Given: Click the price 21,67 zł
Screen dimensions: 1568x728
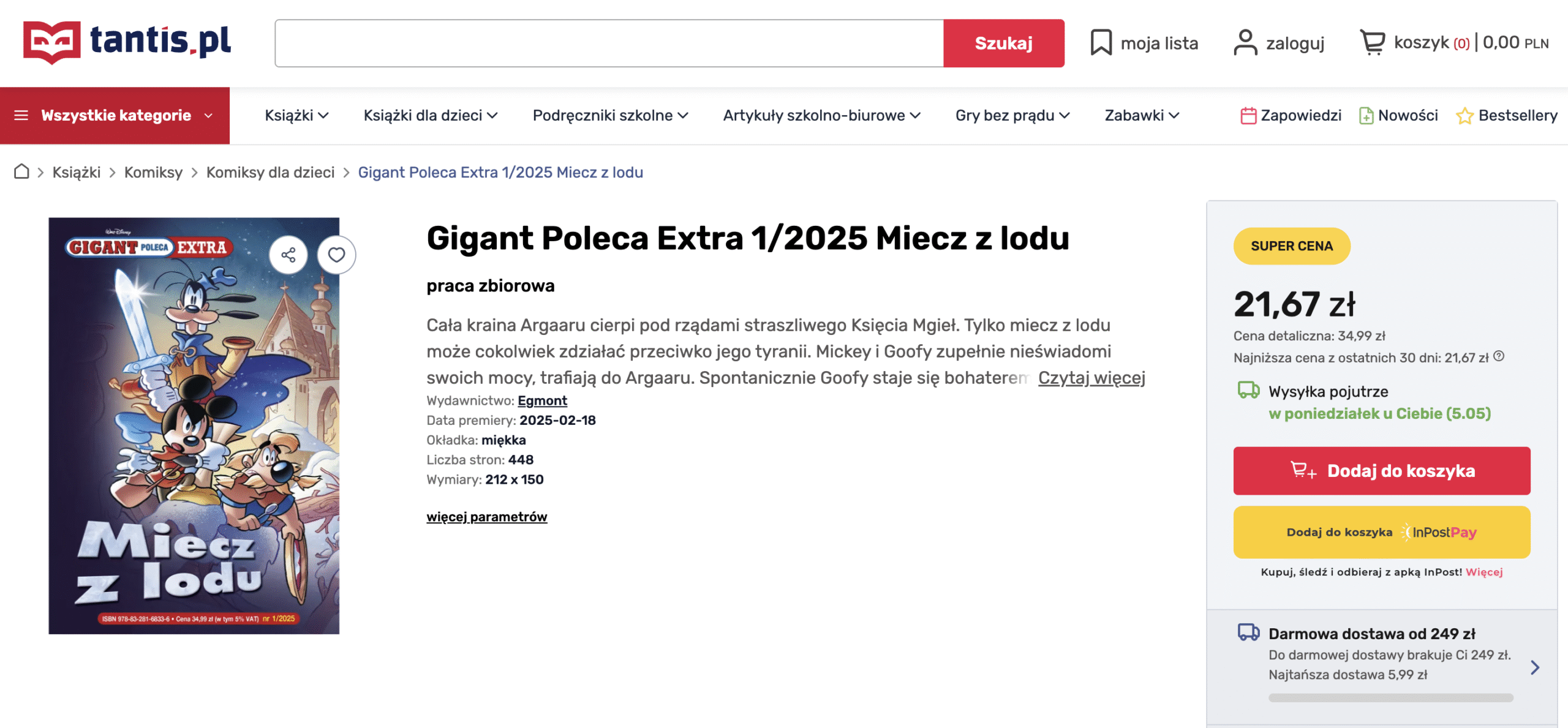Looking at the screenshot, I should click(1295, 304).
